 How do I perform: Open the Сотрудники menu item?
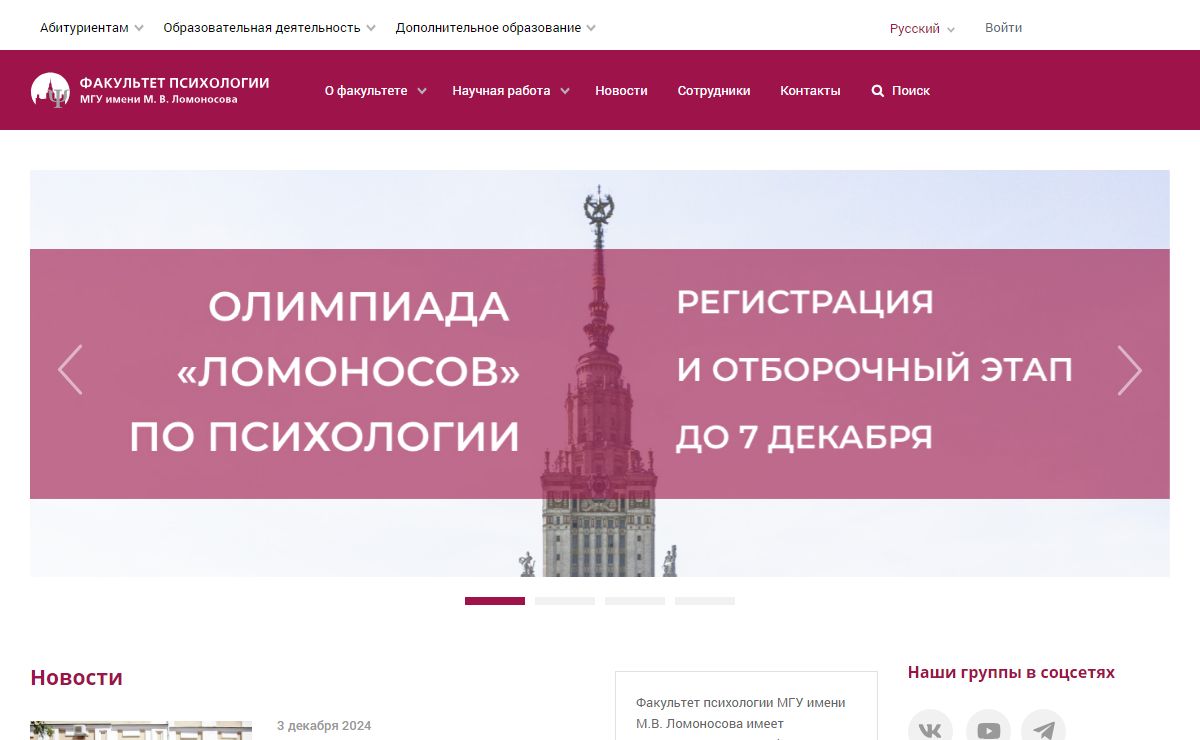pos(714,91)
